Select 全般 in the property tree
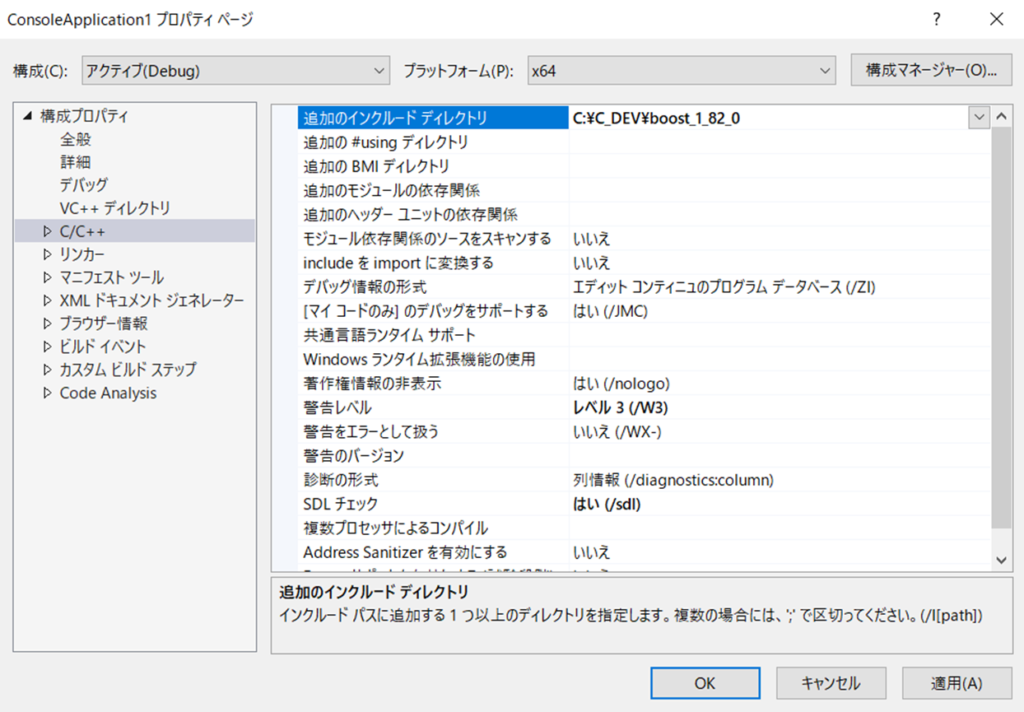This screenshot has width=1024, height=712. click(x=76, y=139)
